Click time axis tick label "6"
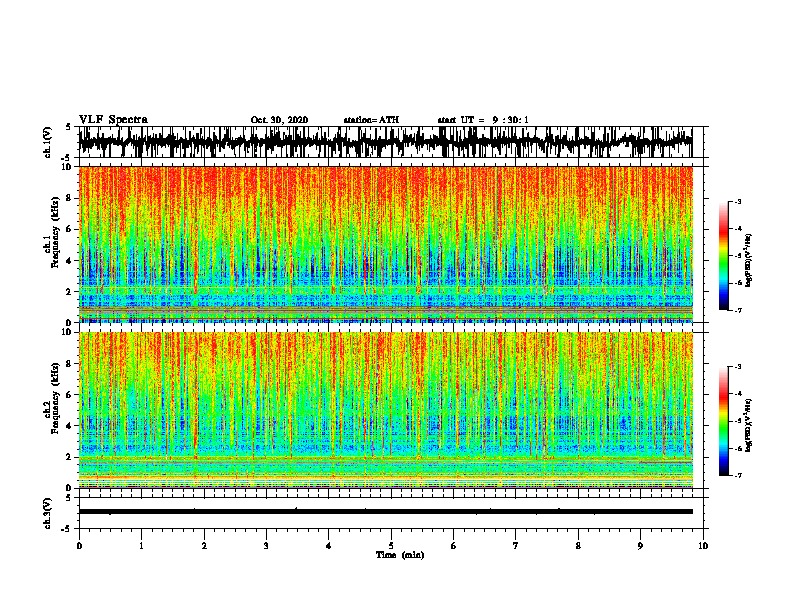Viewport: 792px width, 612px height. [x=454, y=546]
